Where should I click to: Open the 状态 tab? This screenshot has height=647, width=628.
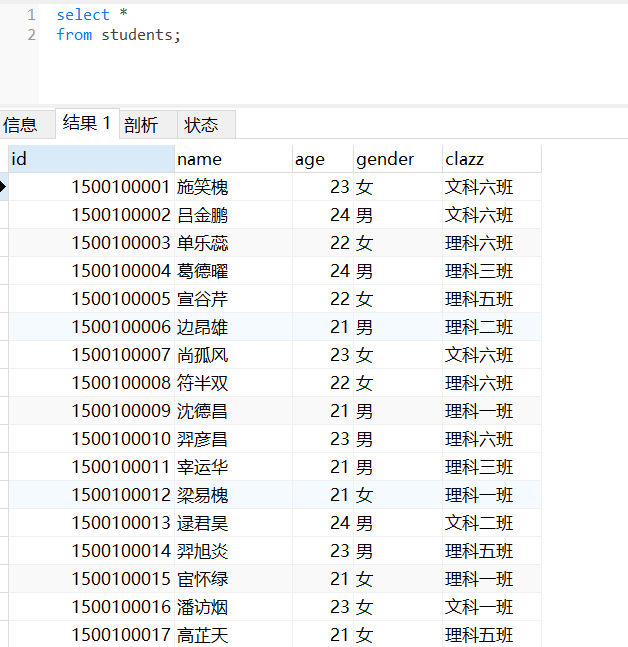coord(206,125)
